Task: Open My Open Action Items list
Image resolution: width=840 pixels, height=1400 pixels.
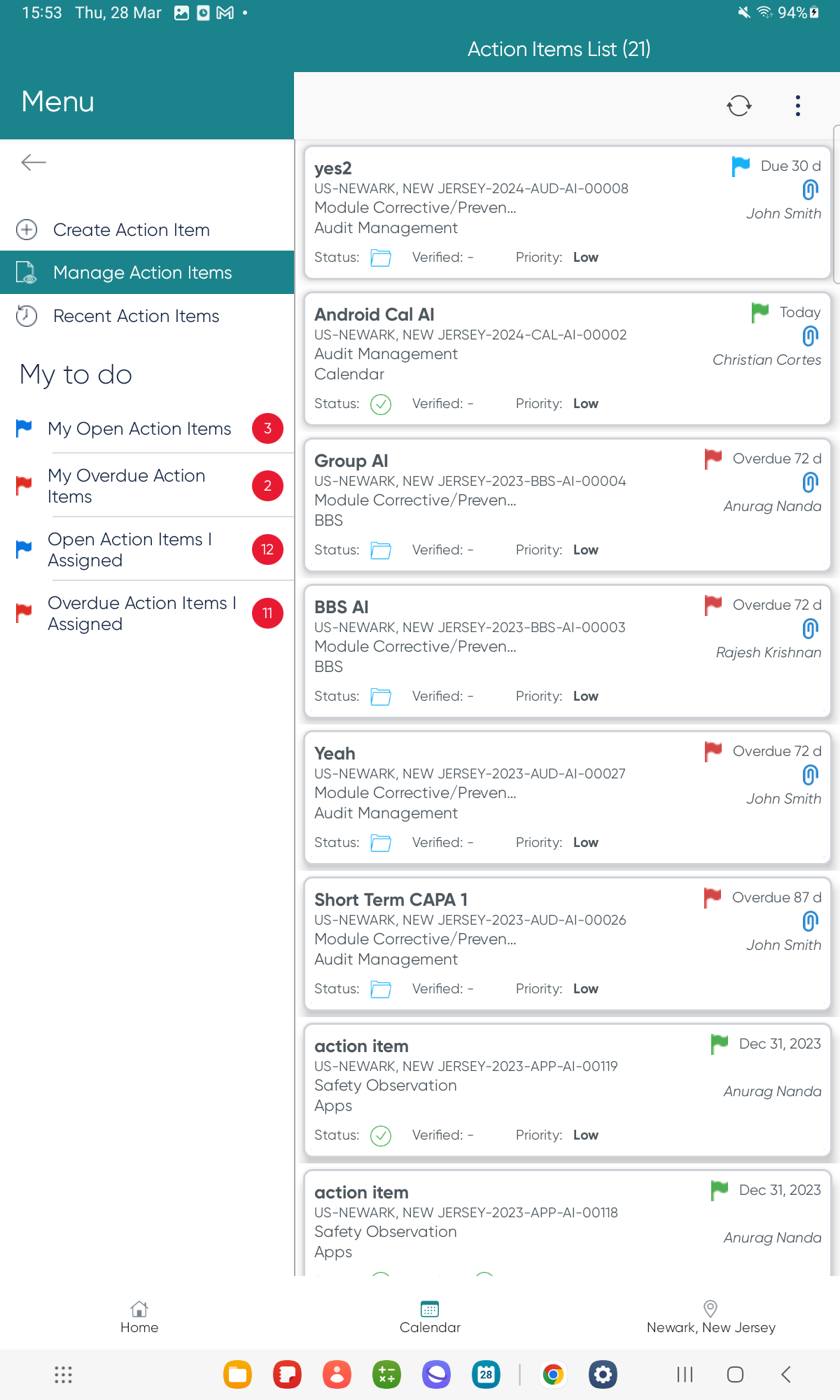Action: pyautogui.click(x=147, y=428)
